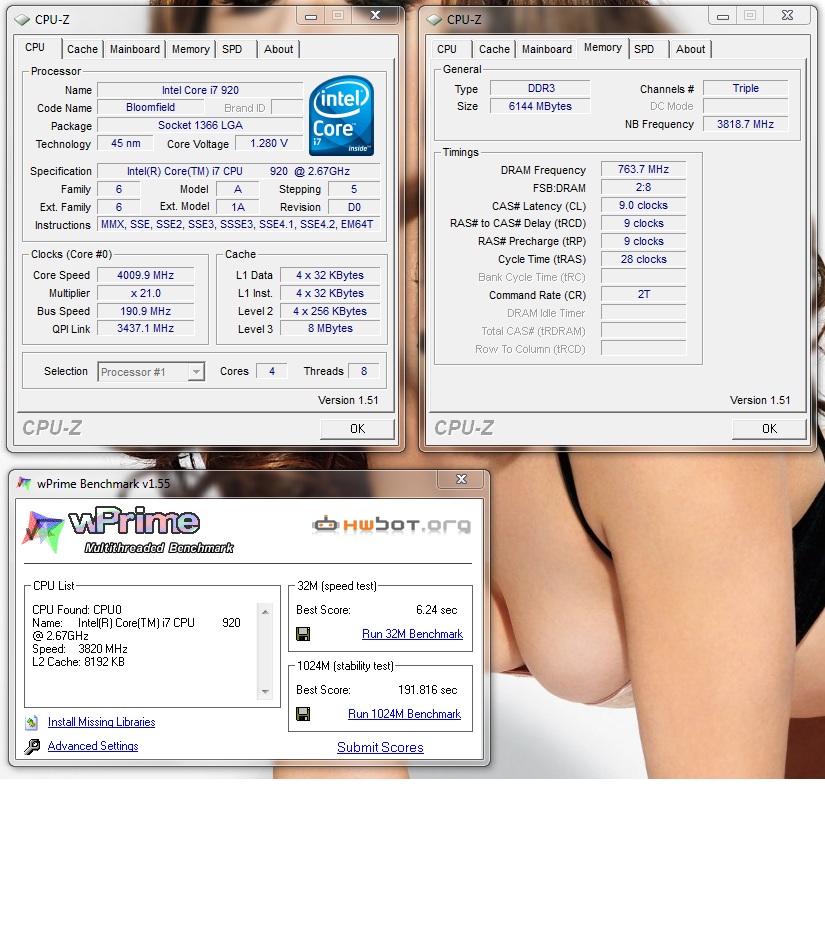Click the NB Frequency value 3818.7 MHz
This screenshot has height=936, width=825.
pyautogui.click(x=746, y=124)
